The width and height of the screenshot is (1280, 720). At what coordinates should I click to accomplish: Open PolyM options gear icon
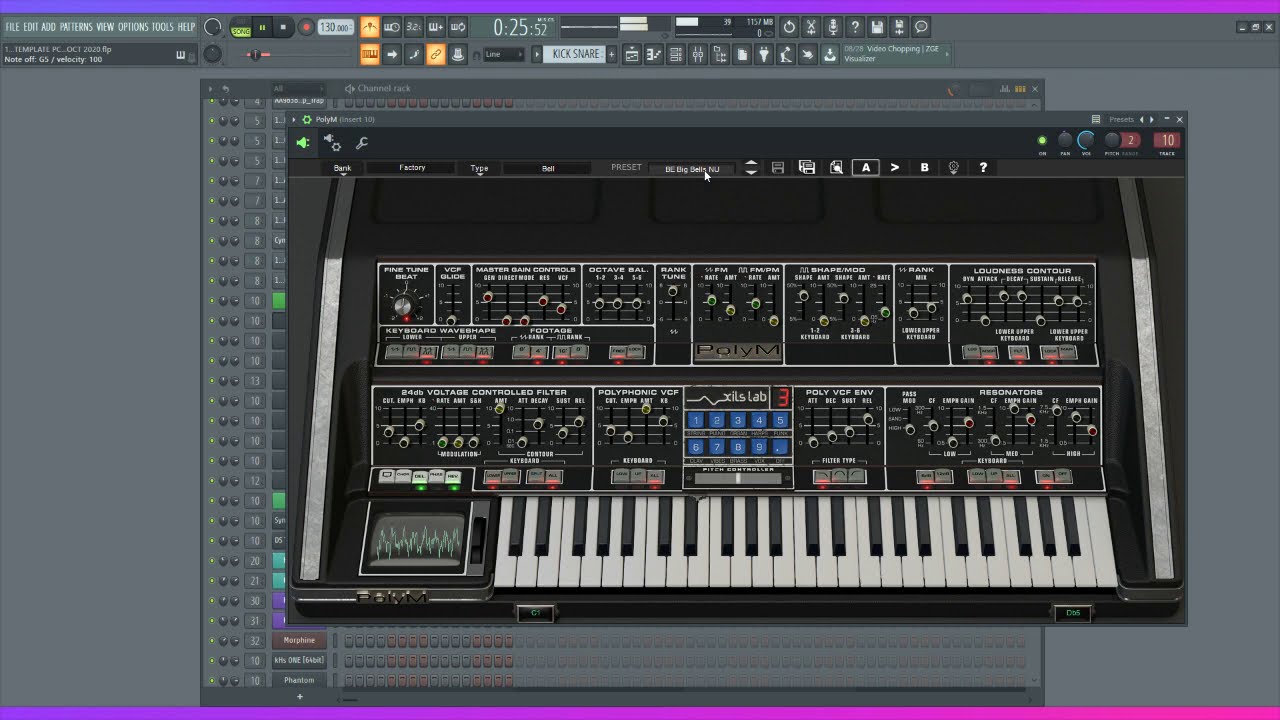953,168
